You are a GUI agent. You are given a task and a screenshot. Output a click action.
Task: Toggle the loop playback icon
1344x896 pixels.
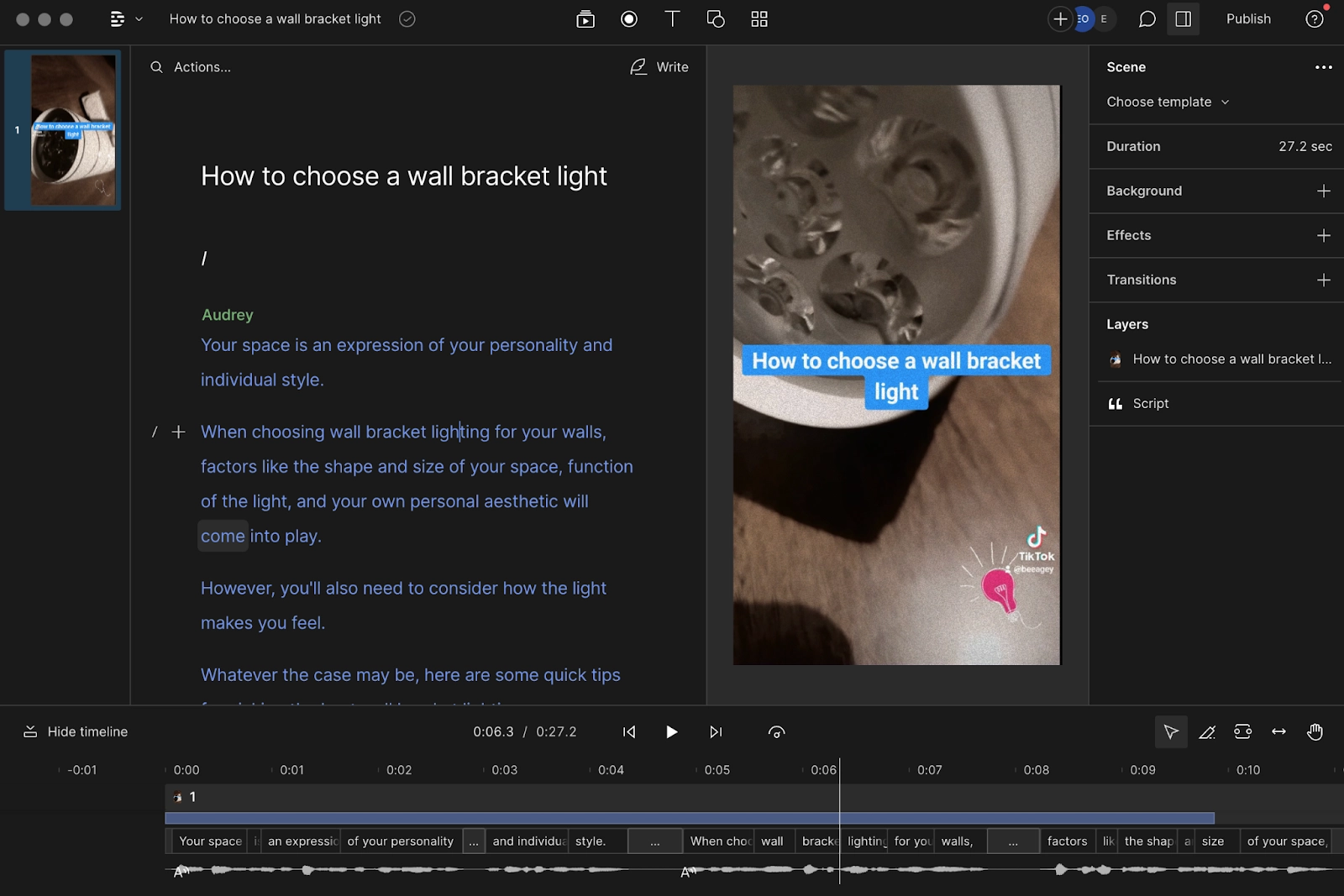click(x=775, y=731)
